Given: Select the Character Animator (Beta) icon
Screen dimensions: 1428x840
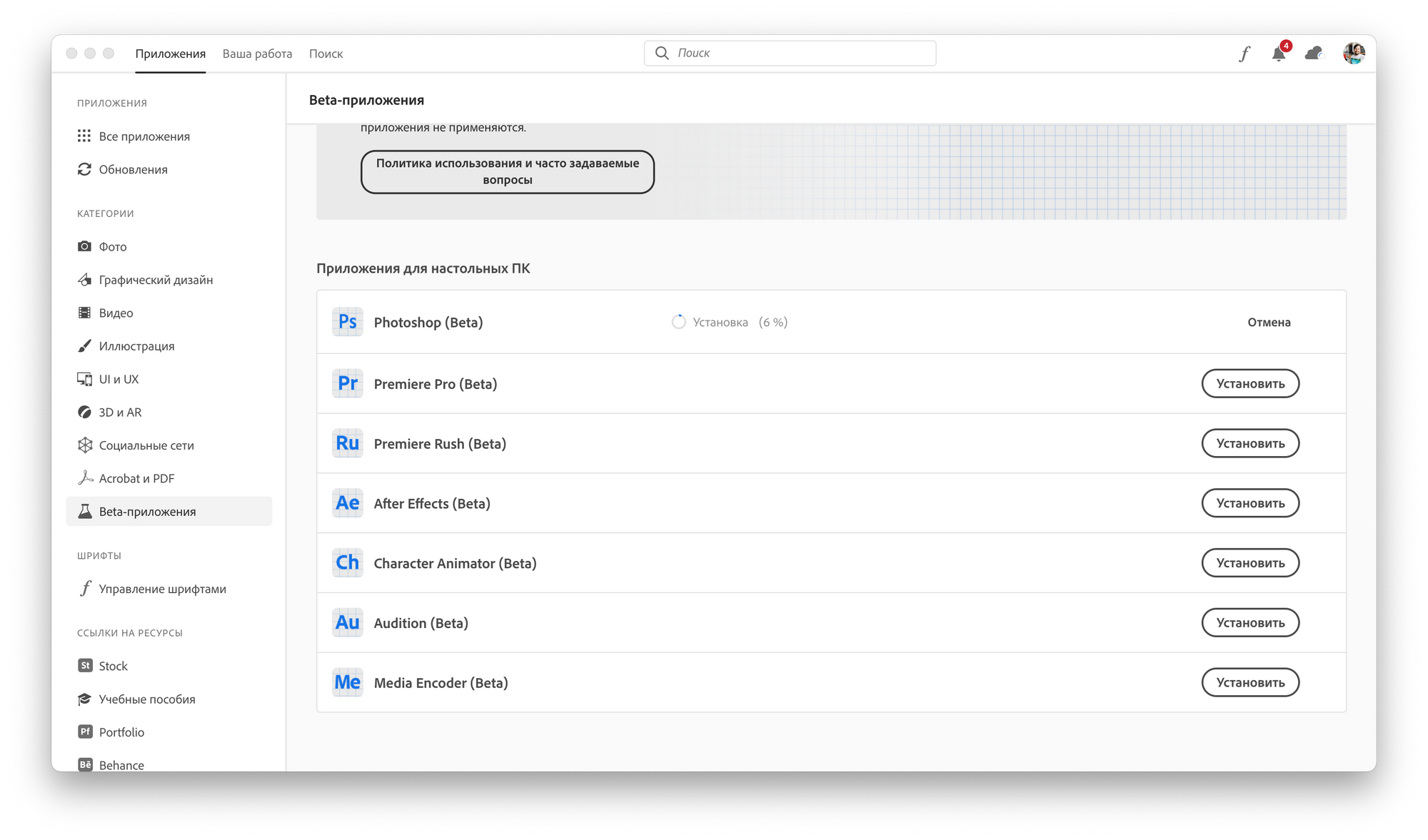Looking at the screenshot, I should coord(347,562).
